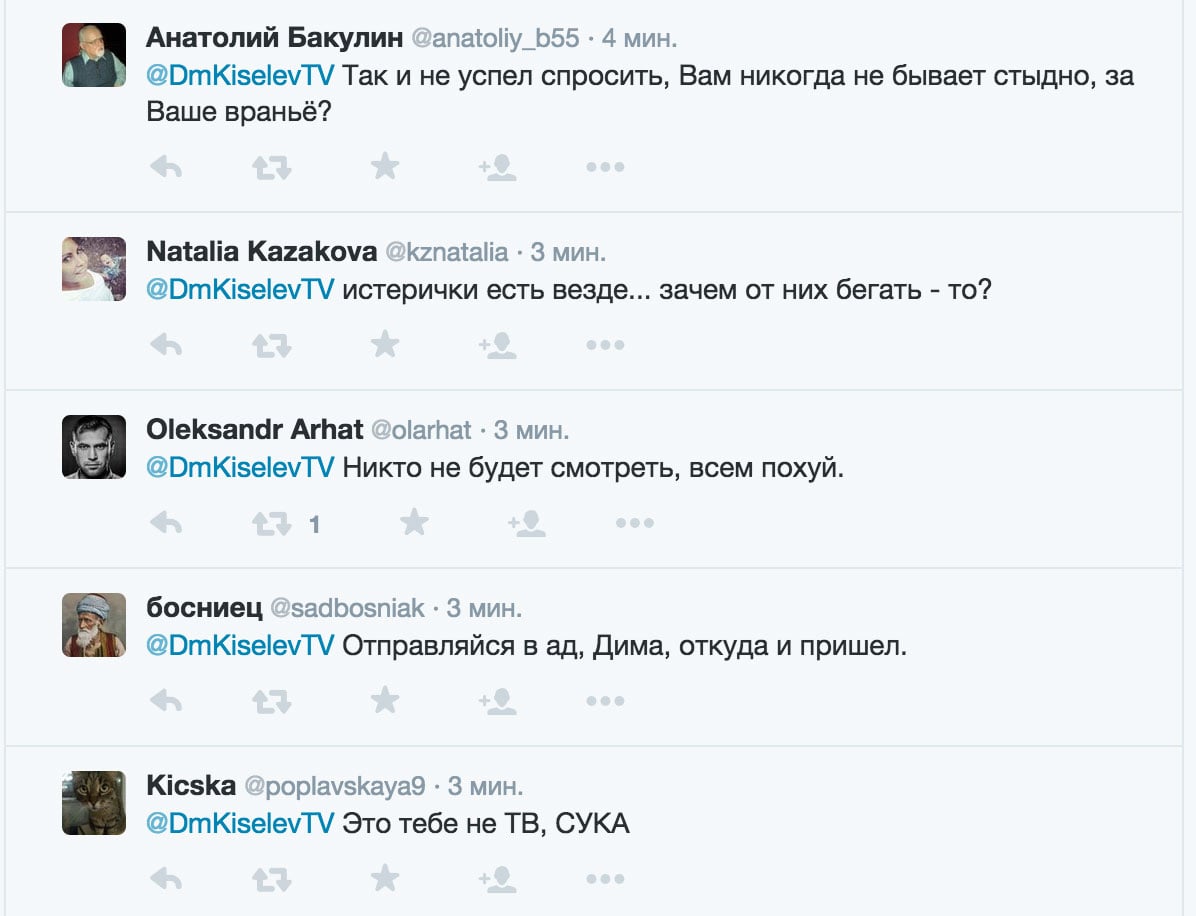Click Oleksandr Arhat's profile avatar

pos(94,446)
